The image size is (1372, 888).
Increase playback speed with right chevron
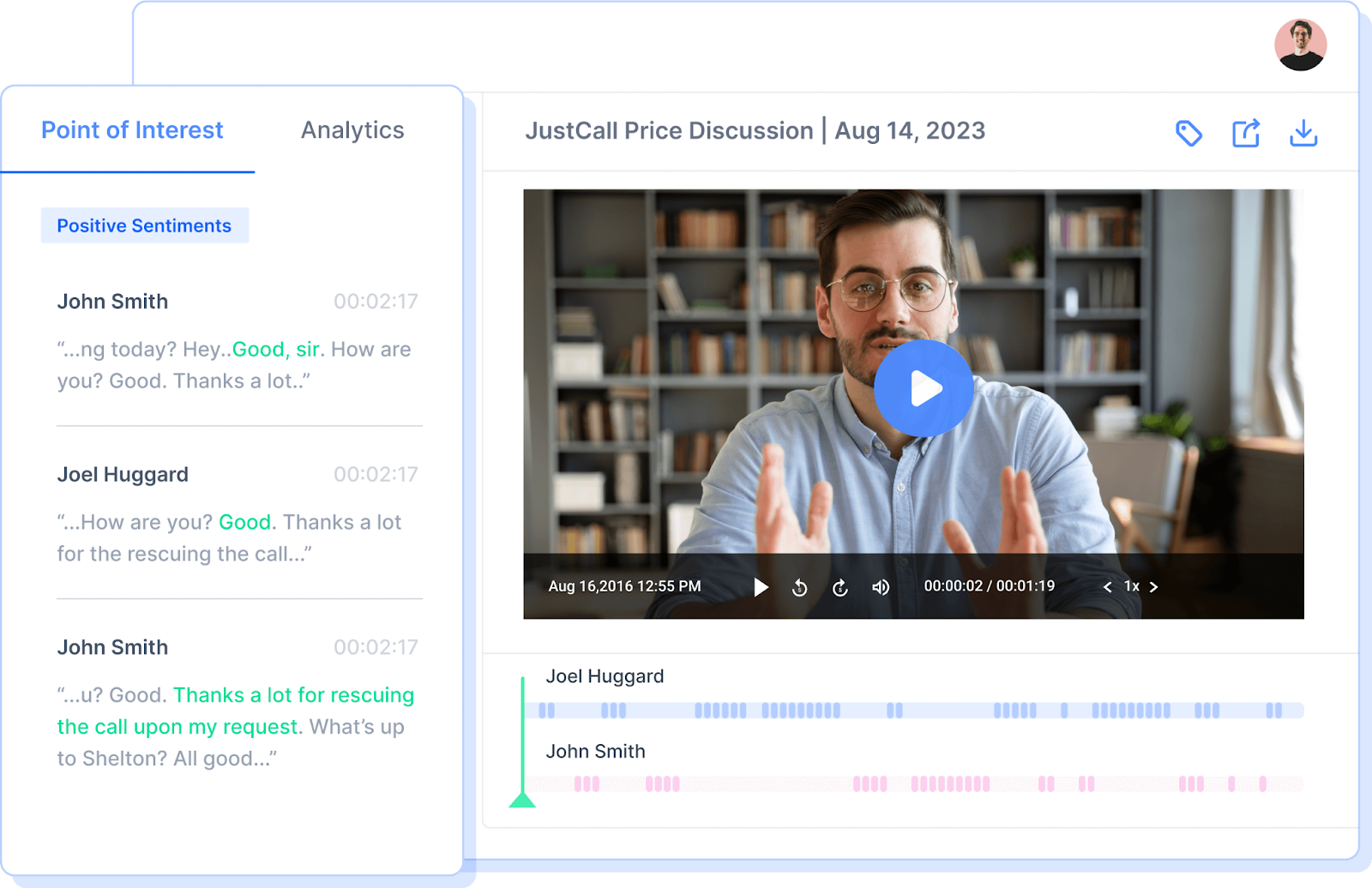1153,587
